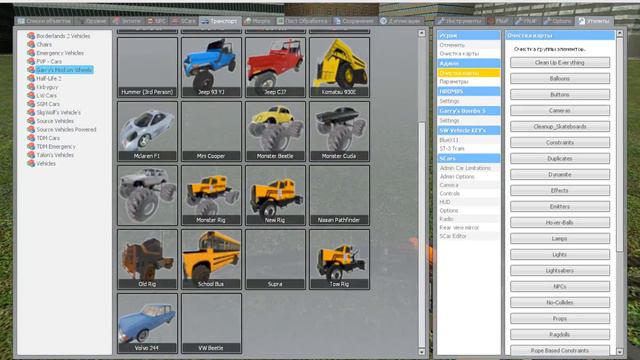Spawn the Mini Cooper vehicle
The height and width of the screenshot is (360, 640).
(211, 131)
